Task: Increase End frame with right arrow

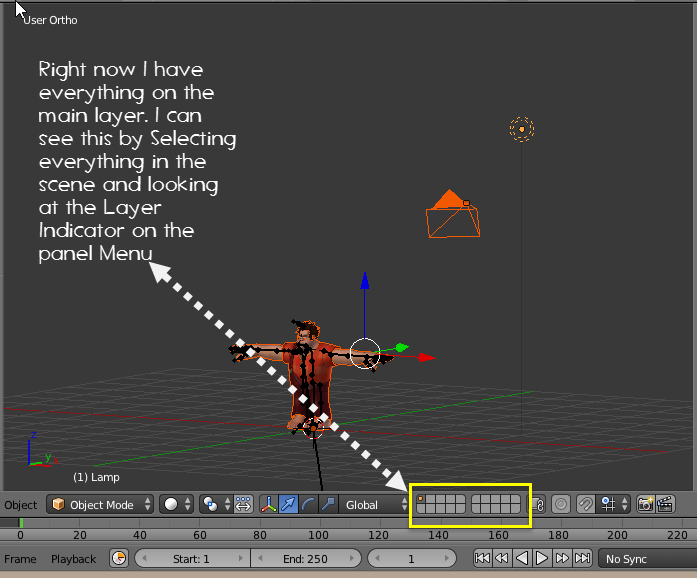Action: pos(352,558)
